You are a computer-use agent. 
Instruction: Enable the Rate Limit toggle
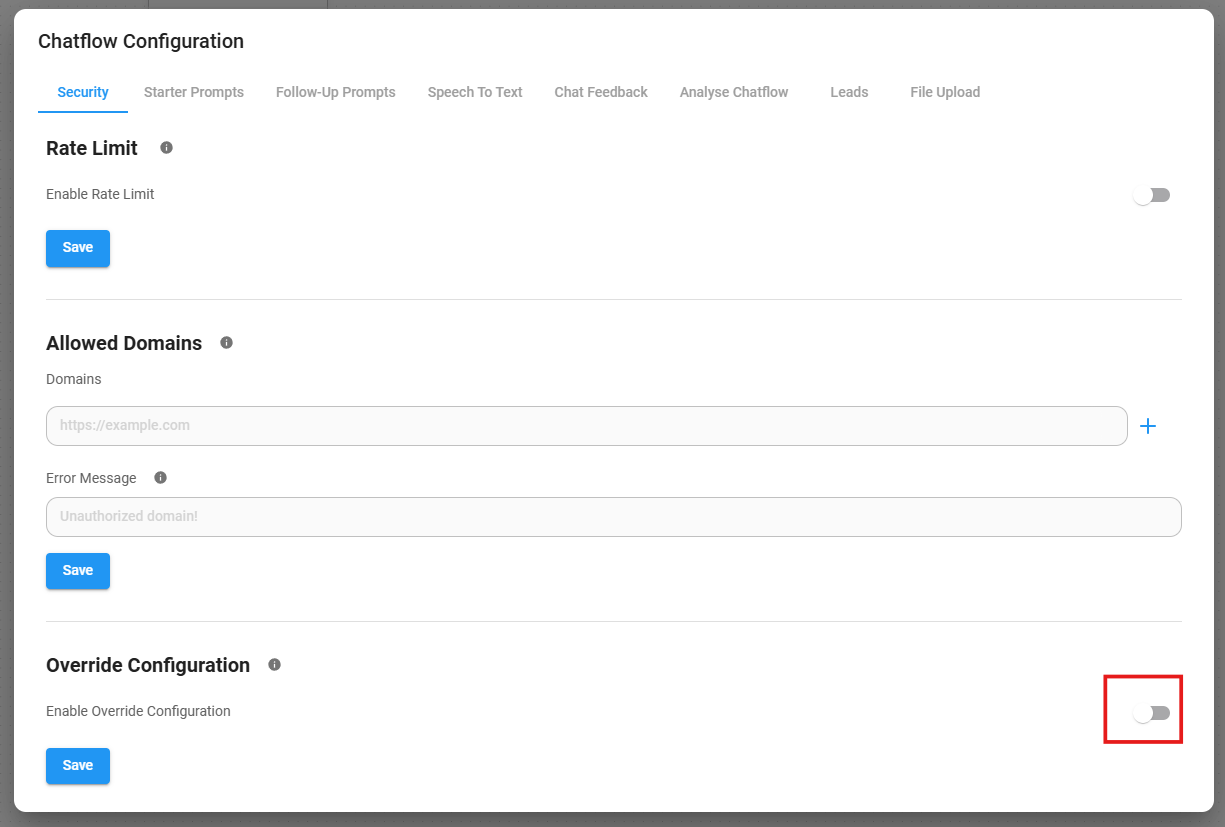point(1151,195)
